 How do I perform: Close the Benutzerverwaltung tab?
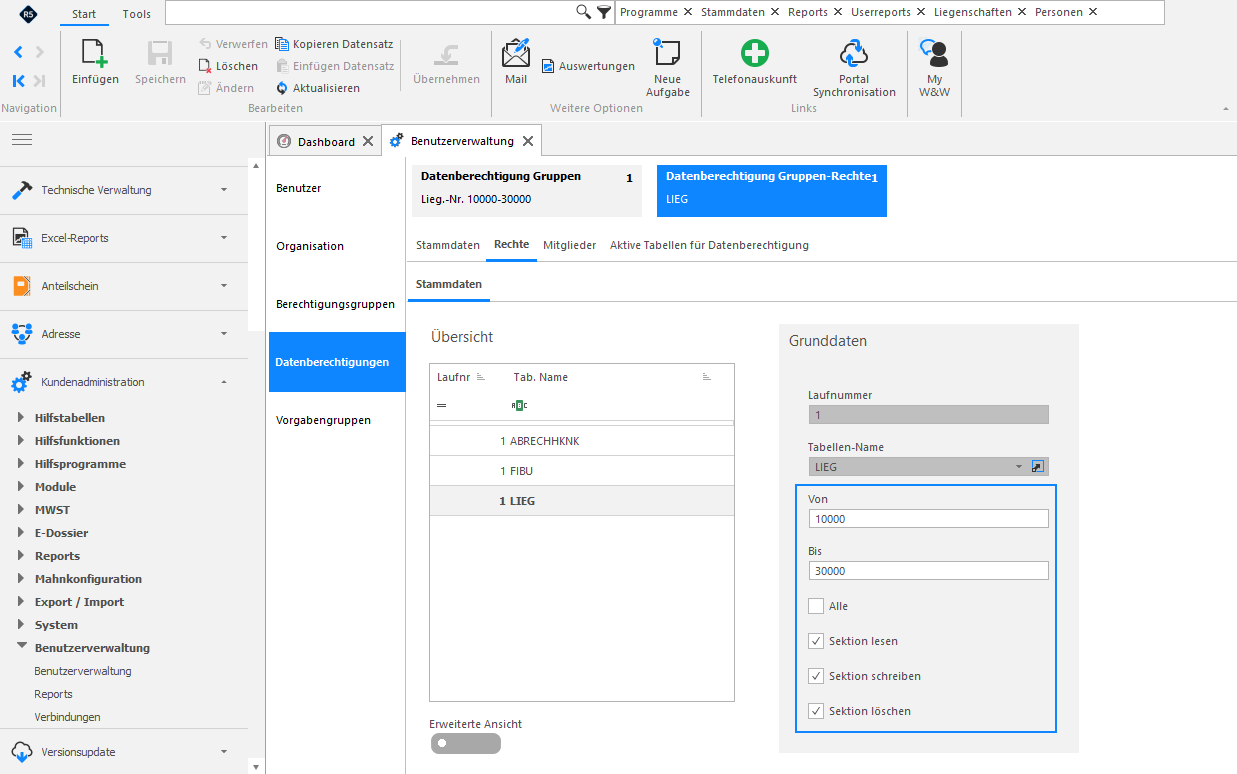click(x=528, y=142)
